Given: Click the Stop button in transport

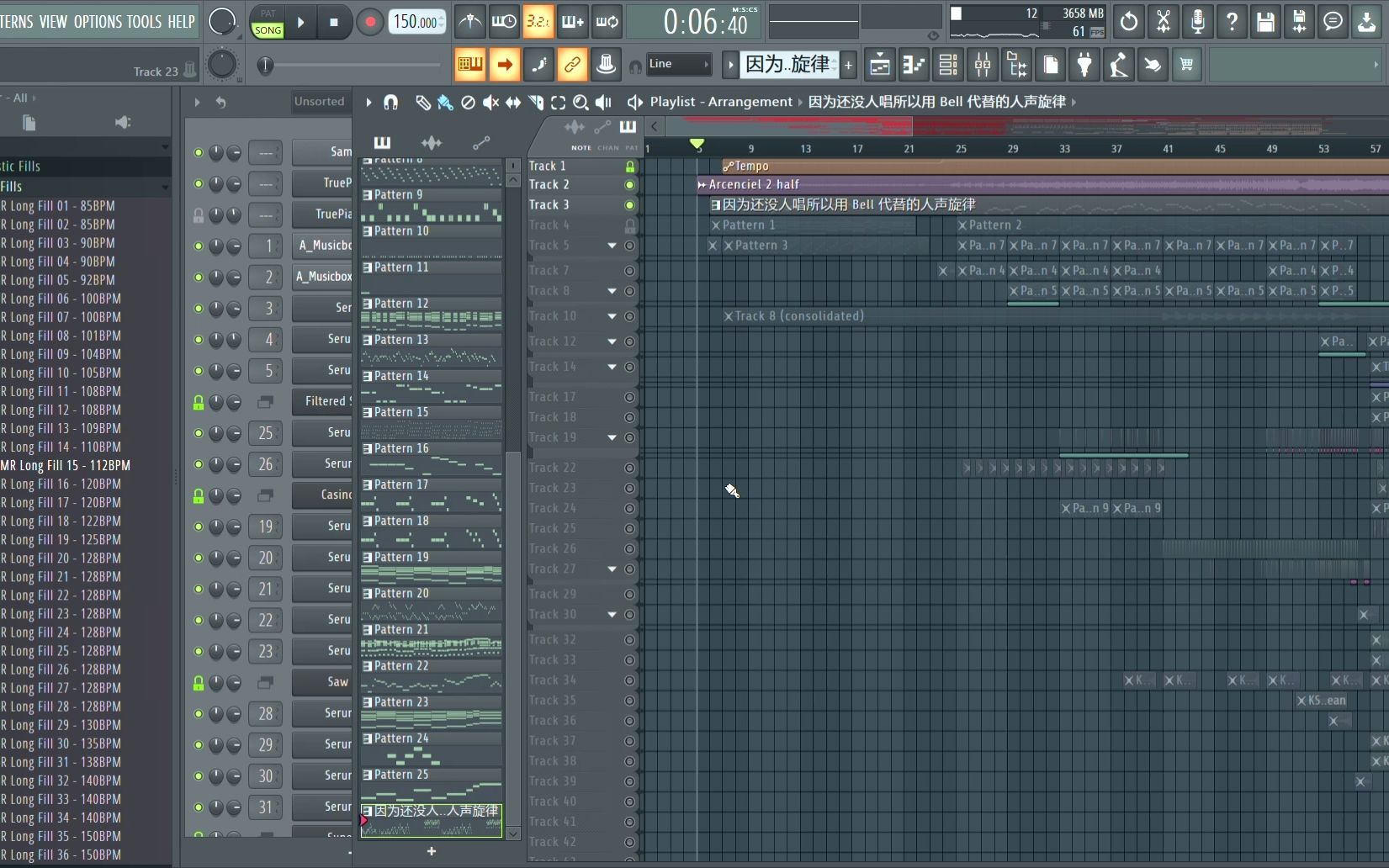Looking at the screenshot, I should [x=334, y=23].
